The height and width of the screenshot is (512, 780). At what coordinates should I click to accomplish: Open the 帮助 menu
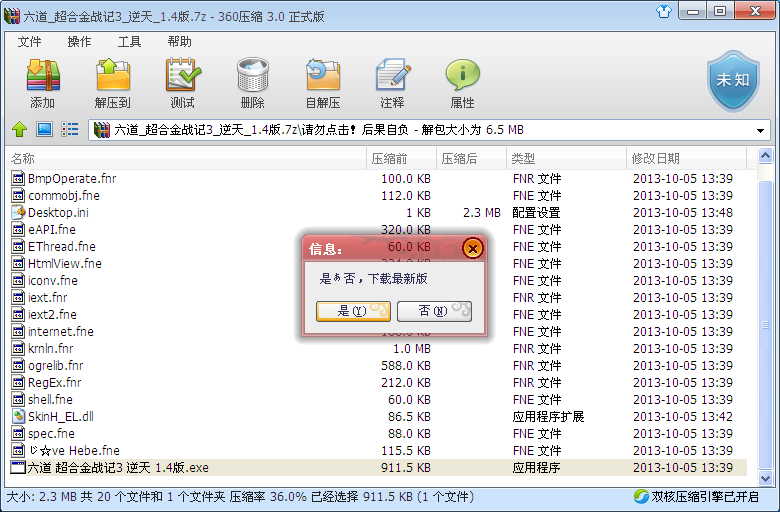[179, 41]
